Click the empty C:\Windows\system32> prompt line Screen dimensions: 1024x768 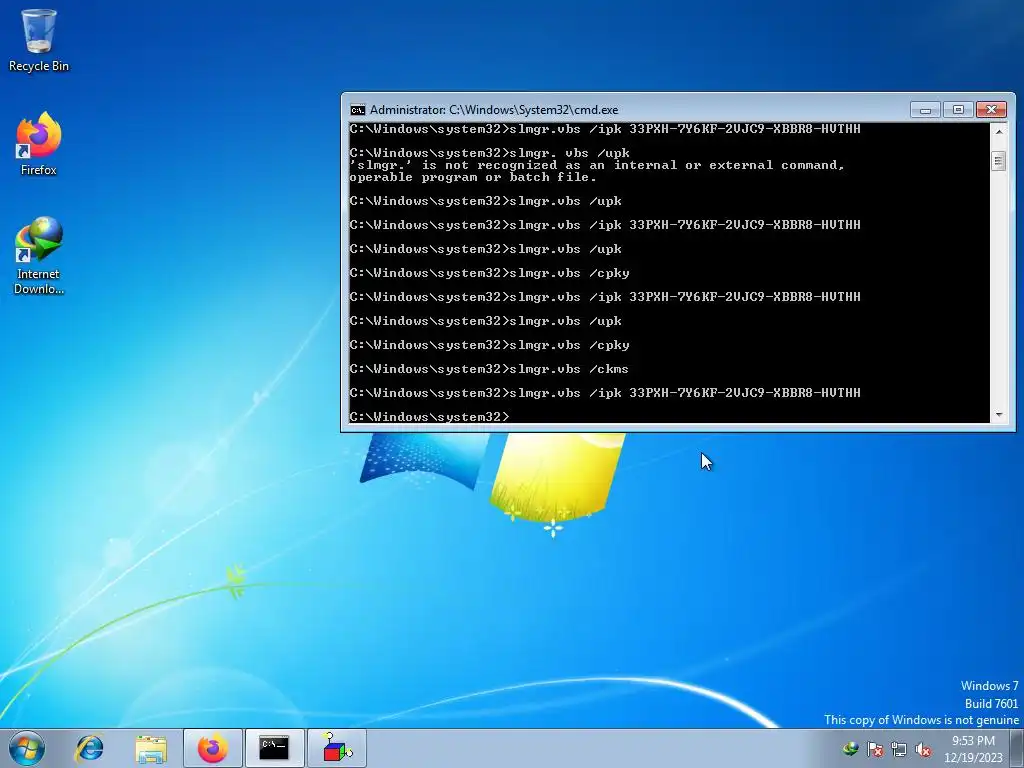pyautogui.click(x=429, y=417)
